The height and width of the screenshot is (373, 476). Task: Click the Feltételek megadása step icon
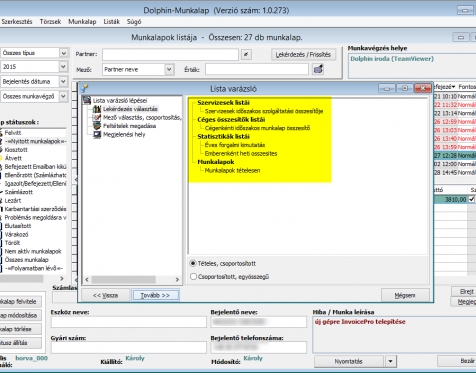coord(97,126)
